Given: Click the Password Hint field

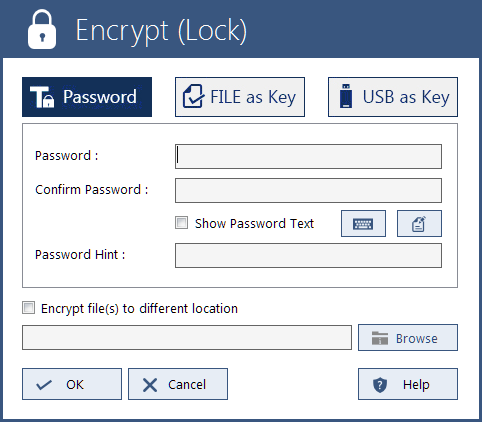Looking at the screenshot, I should click(x=308, y=255).
